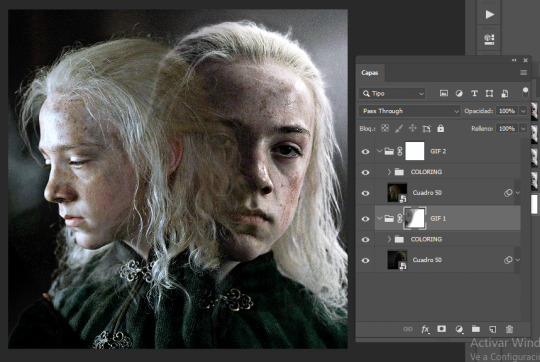This screenshot has width=540, height=362.
Task: Hide the COLORING group under GIF 2
Action: pos(366,172)
